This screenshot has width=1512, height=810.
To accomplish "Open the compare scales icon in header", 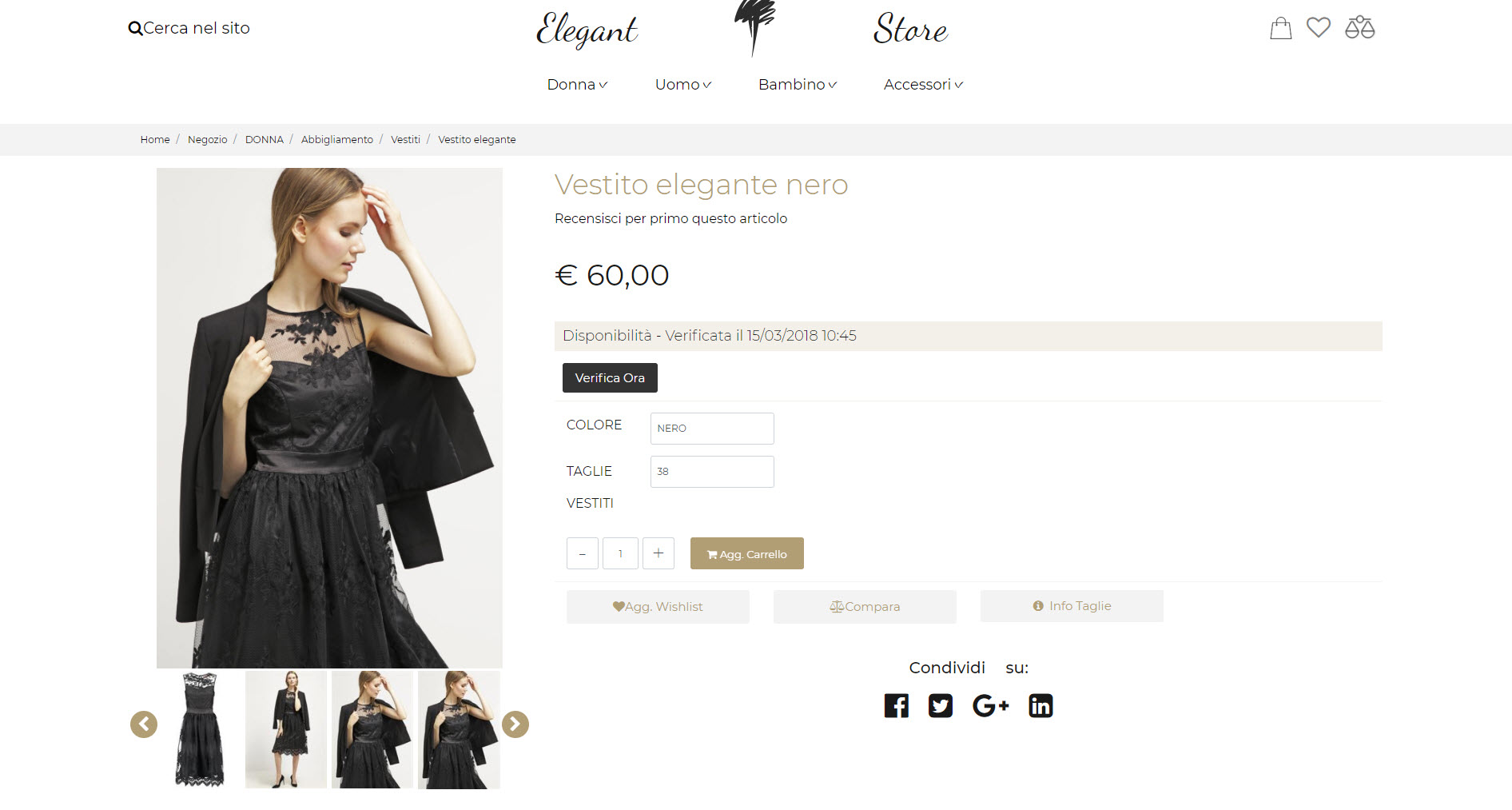I will pos(1359,27).
